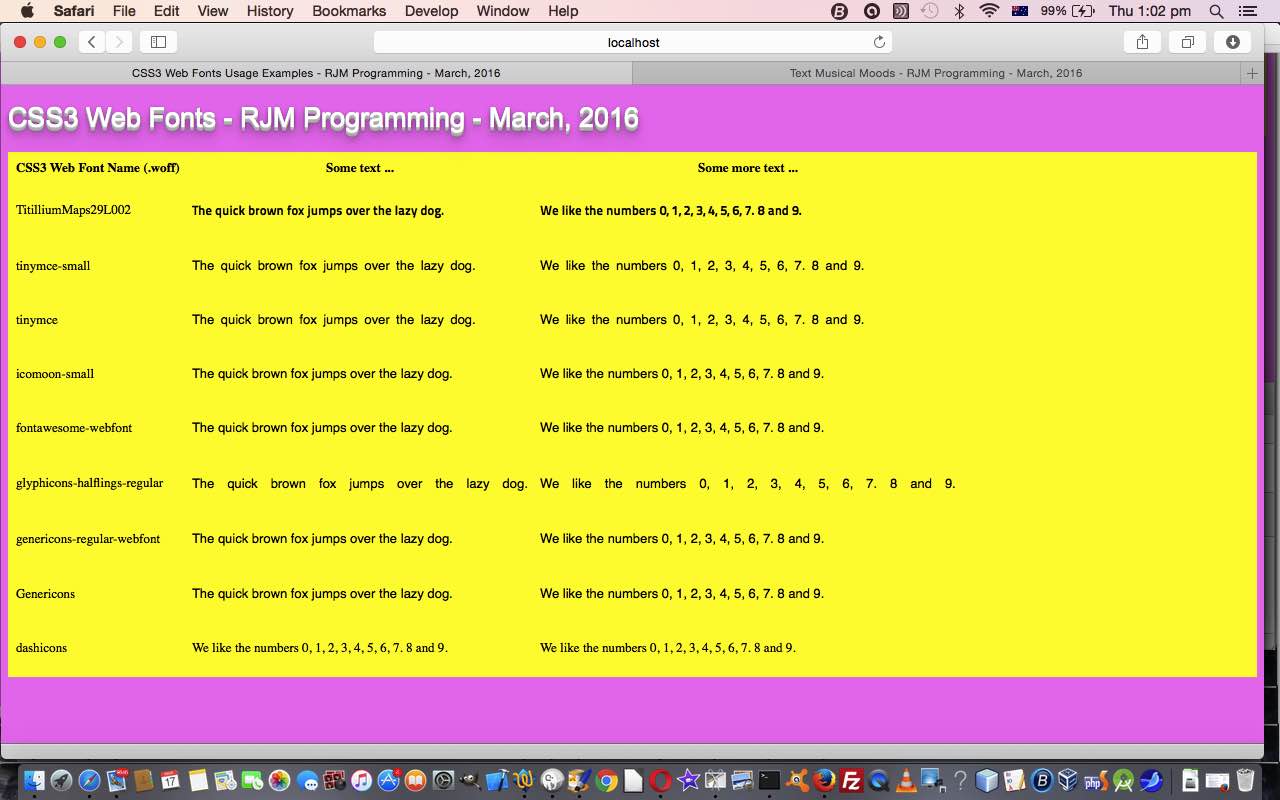Open VLC from the Dock
The height and width of the screenshot is (800, 1280).
[906, 780]
